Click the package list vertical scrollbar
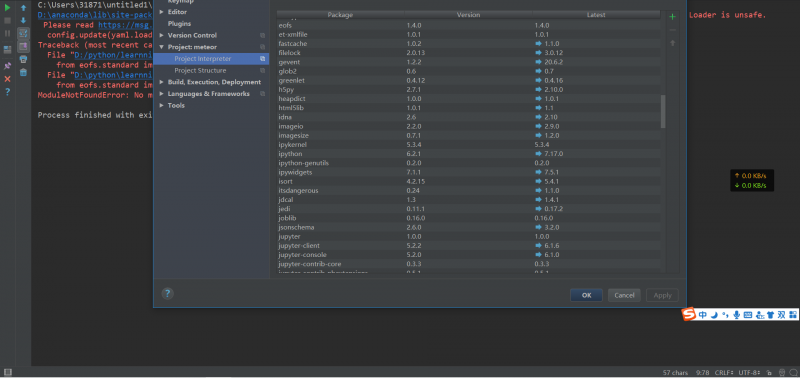Screen dimensions: 800x378 [x=663, y=111]
